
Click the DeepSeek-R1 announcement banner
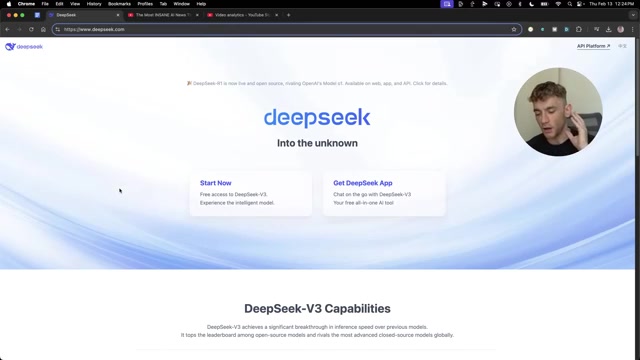[x=317, y=83]
